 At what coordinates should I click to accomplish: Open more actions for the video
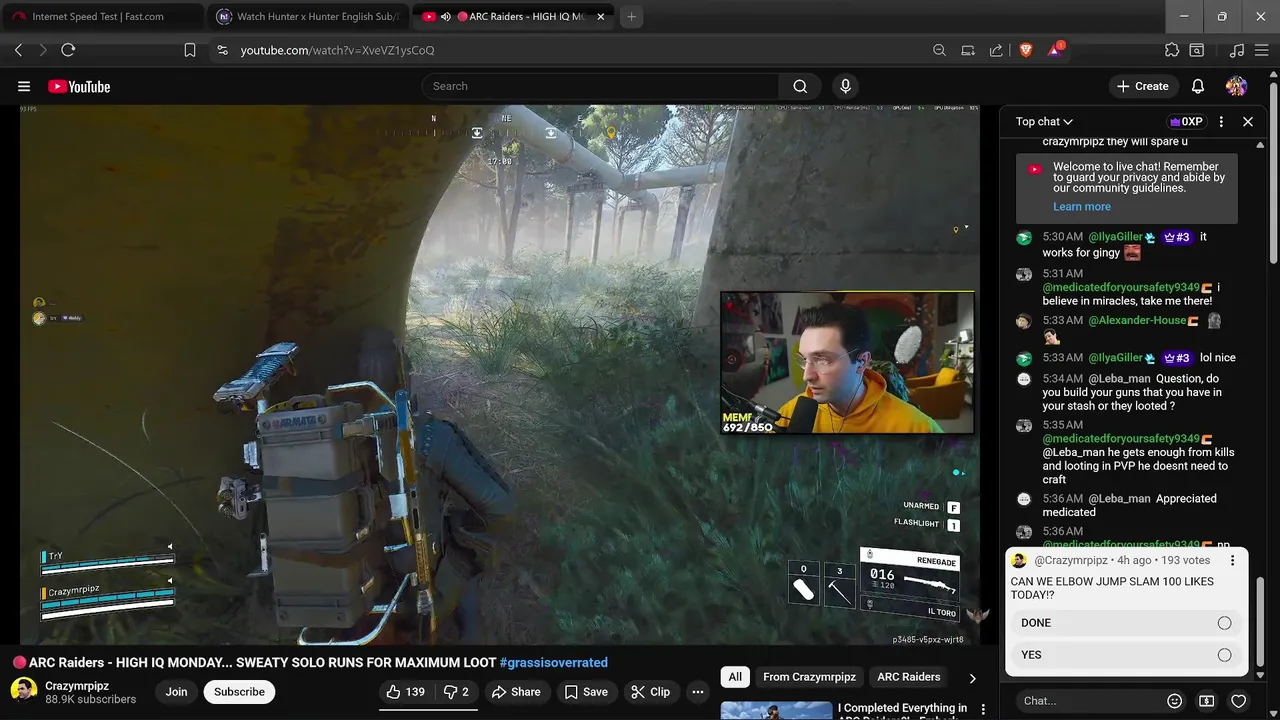(x=698, y=692)
